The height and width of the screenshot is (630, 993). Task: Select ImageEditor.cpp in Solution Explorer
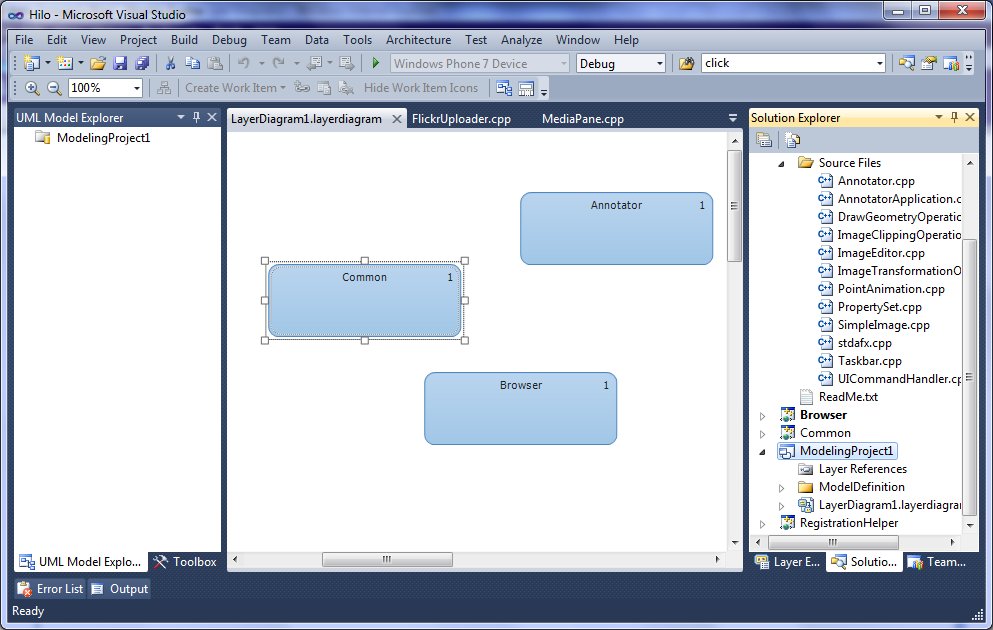[880, 253]
